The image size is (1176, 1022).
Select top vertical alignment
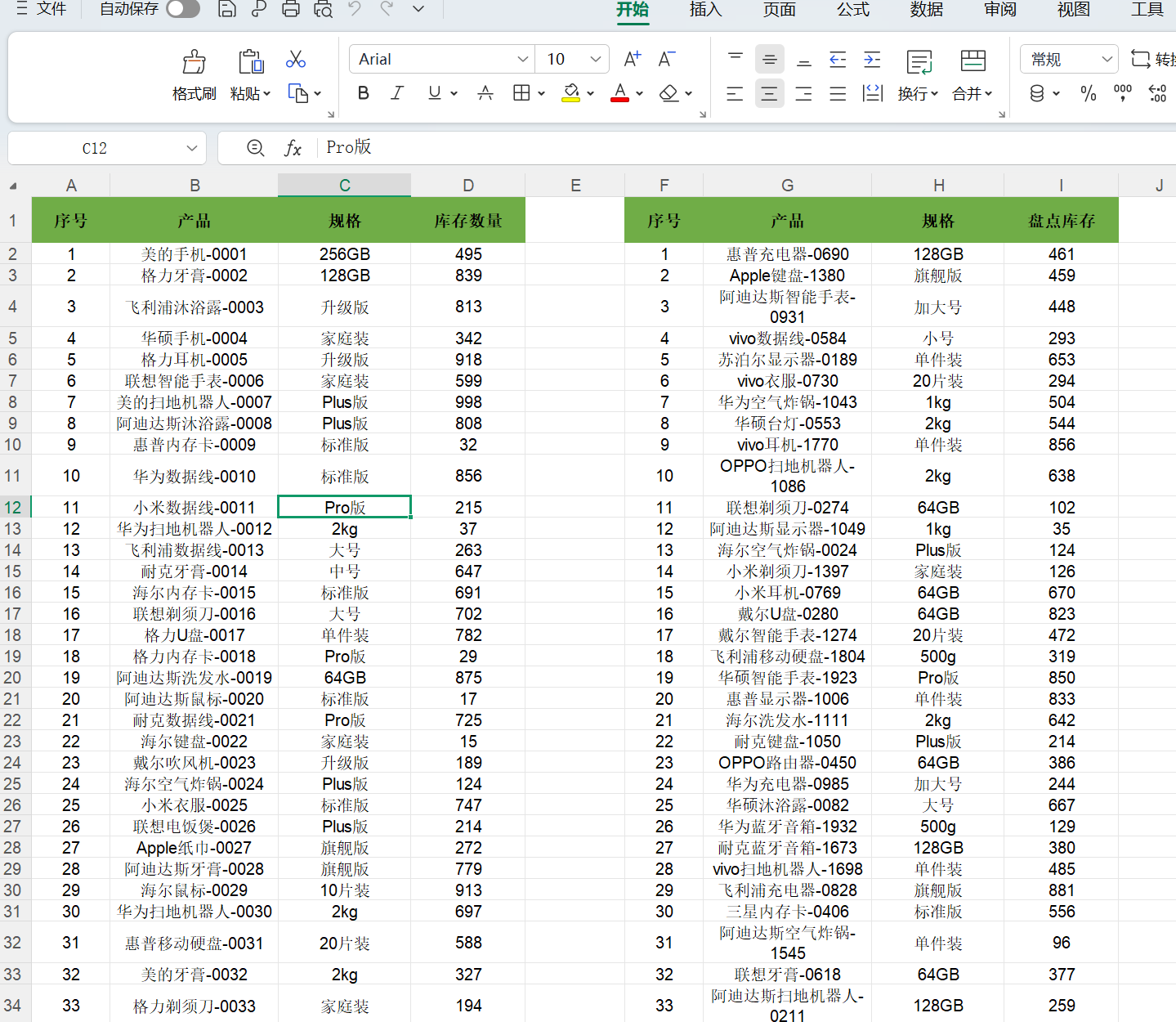736,59
